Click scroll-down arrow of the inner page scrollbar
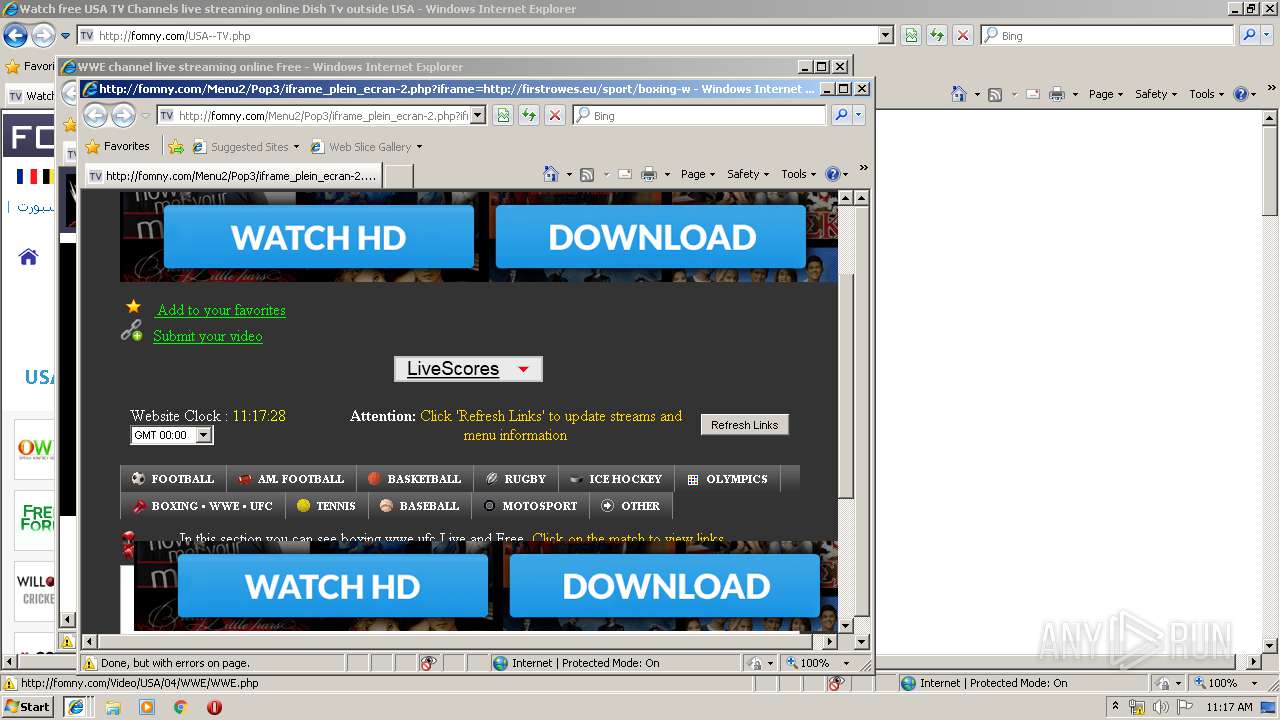 (x=846, y=626)
